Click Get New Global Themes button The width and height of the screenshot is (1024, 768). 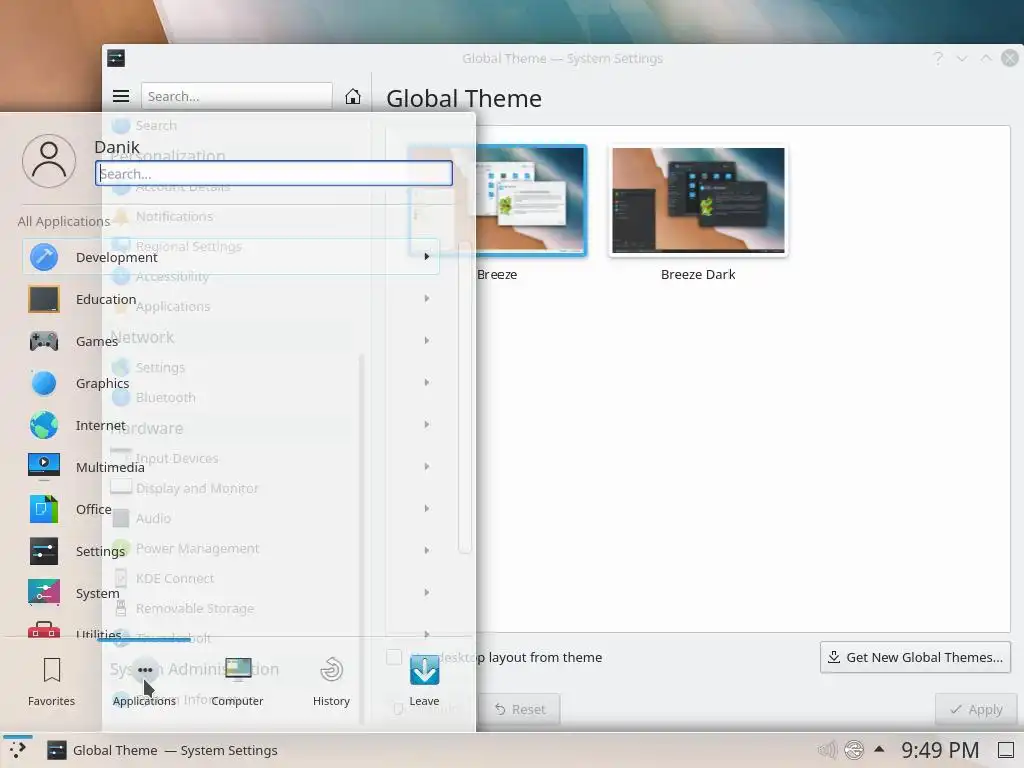pyautogui.click(x=915, y=657)
